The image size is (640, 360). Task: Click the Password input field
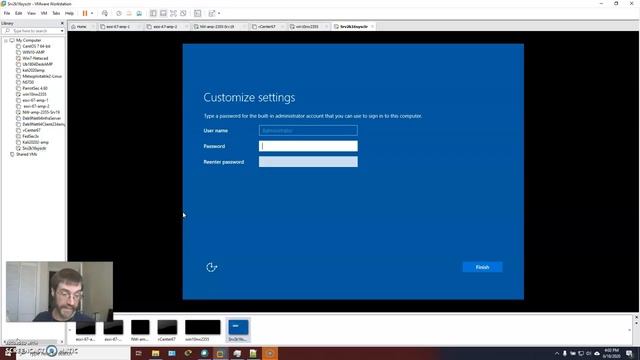(308, 146)
